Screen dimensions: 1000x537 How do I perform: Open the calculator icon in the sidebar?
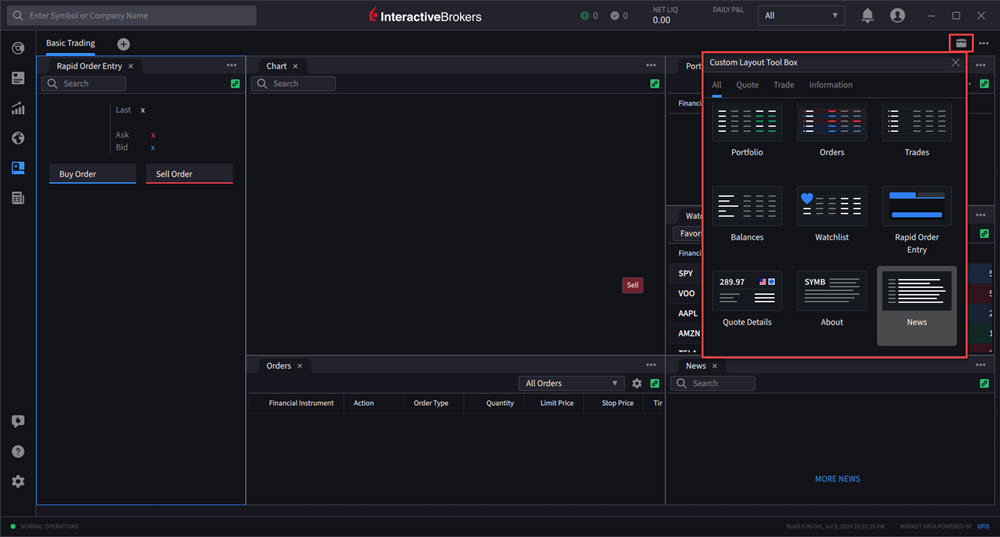coord(18,198)
